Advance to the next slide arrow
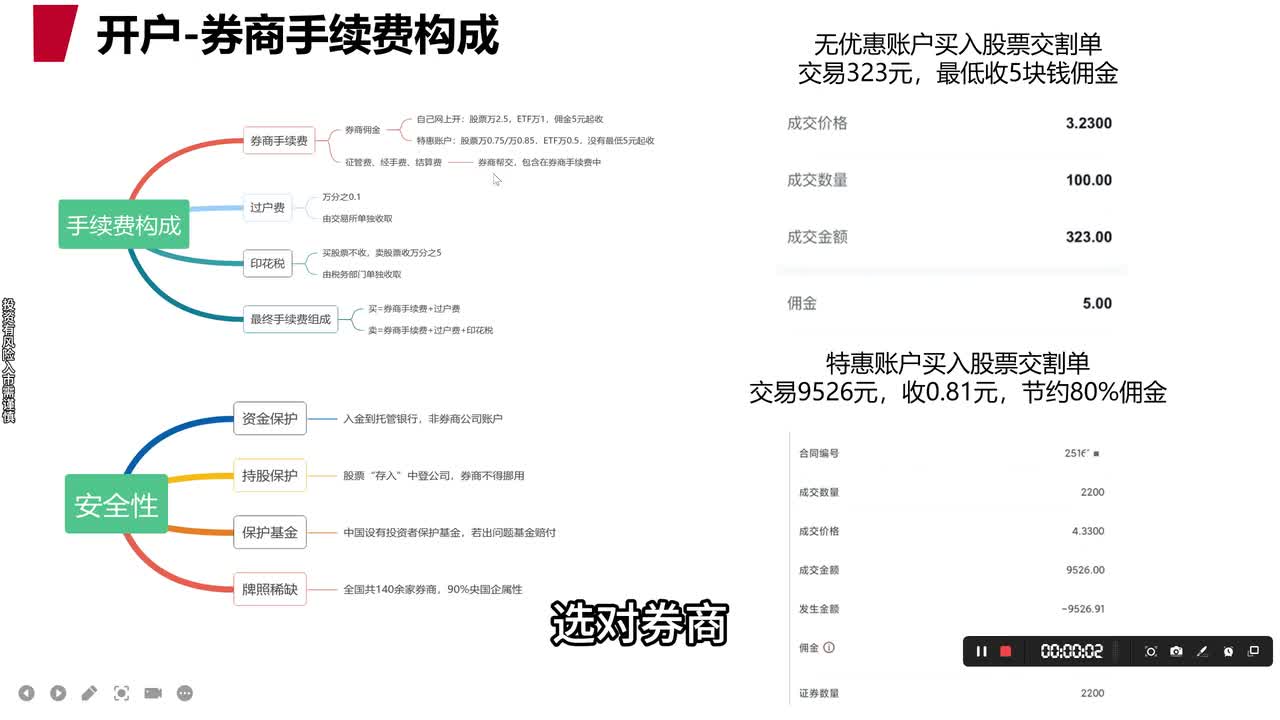Screen dimensions: 1280x720 (x=58, y=693)
